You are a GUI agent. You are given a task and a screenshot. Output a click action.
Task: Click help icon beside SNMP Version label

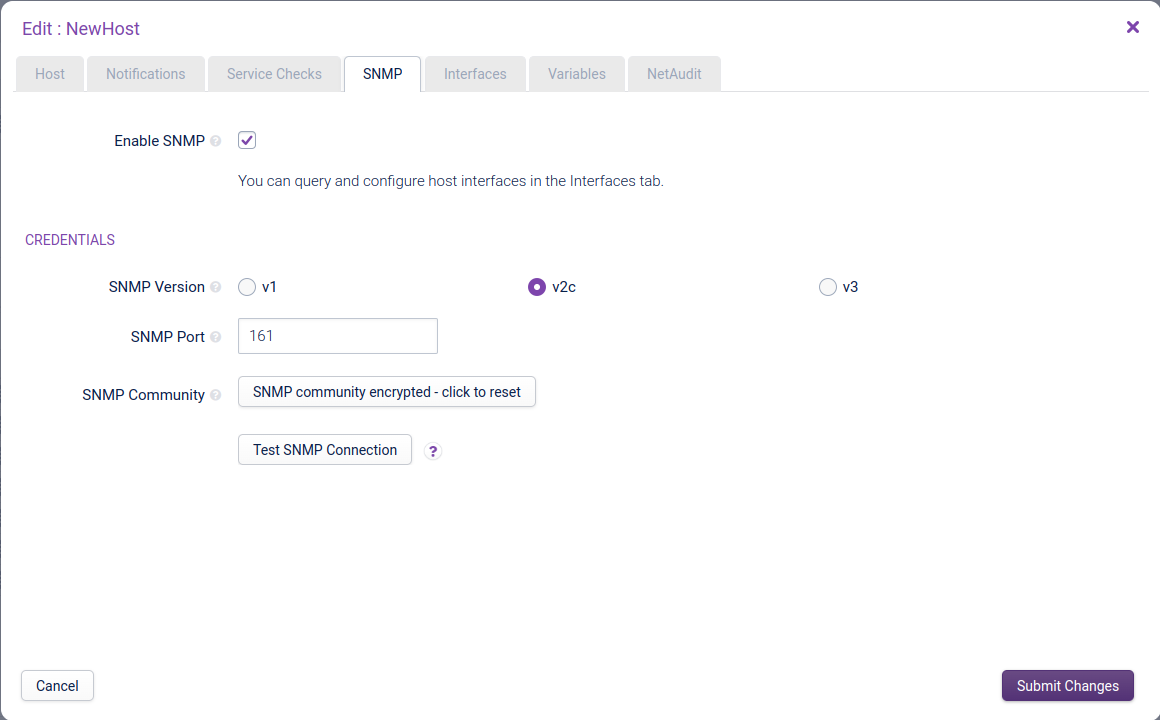(216, 287)
